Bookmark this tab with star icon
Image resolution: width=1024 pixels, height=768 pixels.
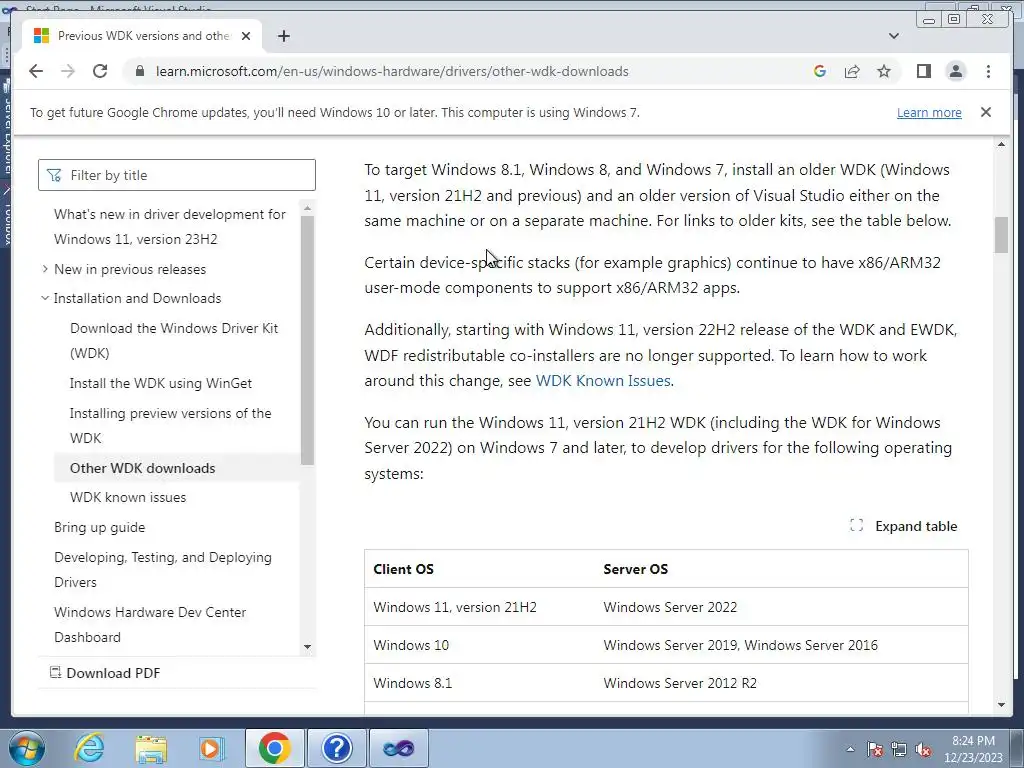pyautogui.click(x=884, y=71)
